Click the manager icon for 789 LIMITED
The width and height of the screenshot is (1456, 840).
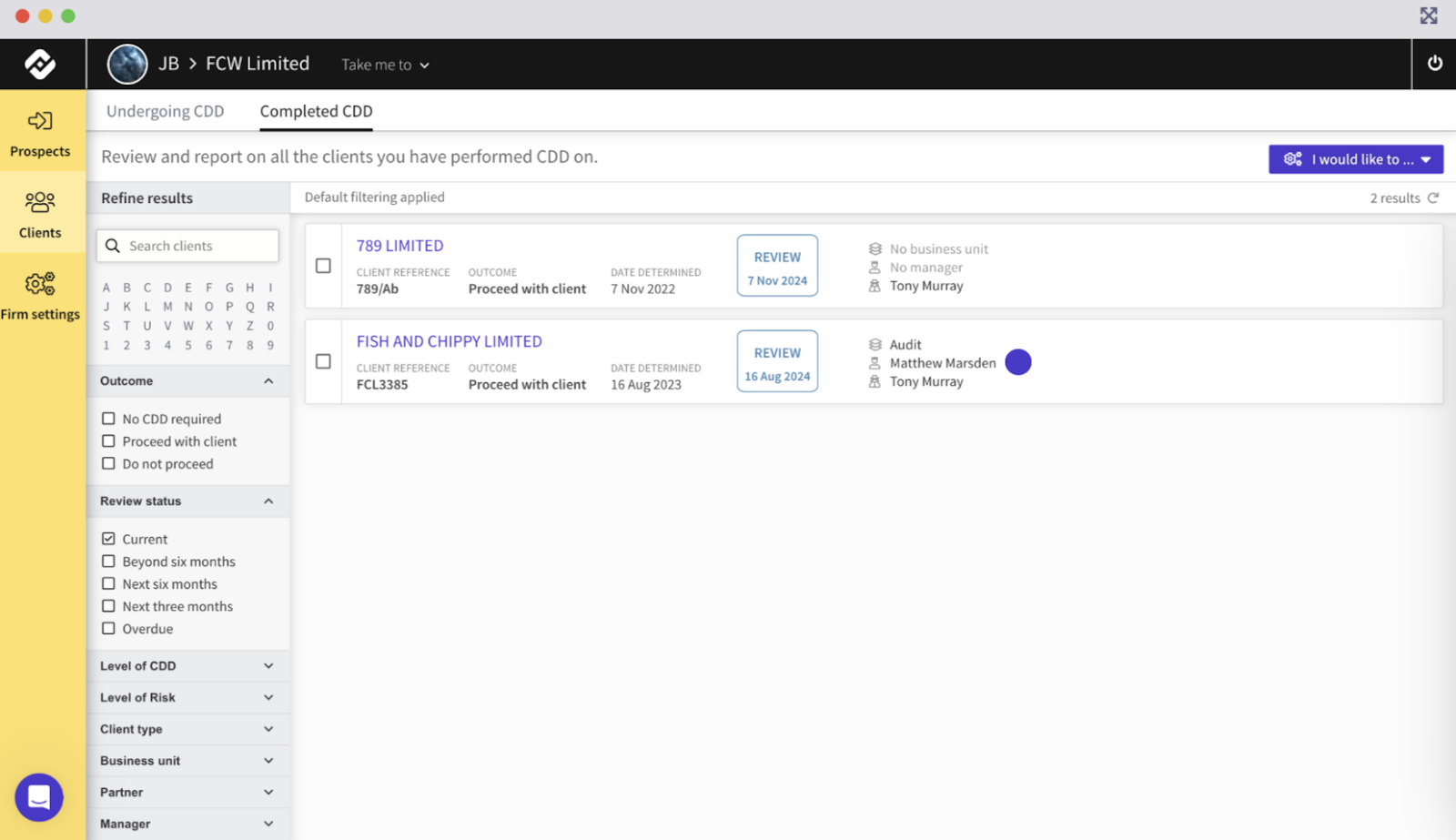(x=875, y=268)
